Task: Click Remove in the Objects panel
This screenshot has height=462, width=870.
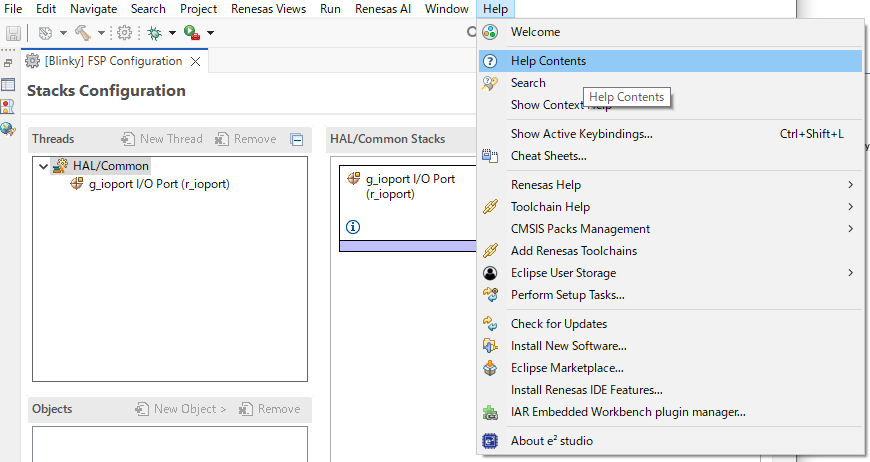Action: pyautogui.click(x=270, y=409)
